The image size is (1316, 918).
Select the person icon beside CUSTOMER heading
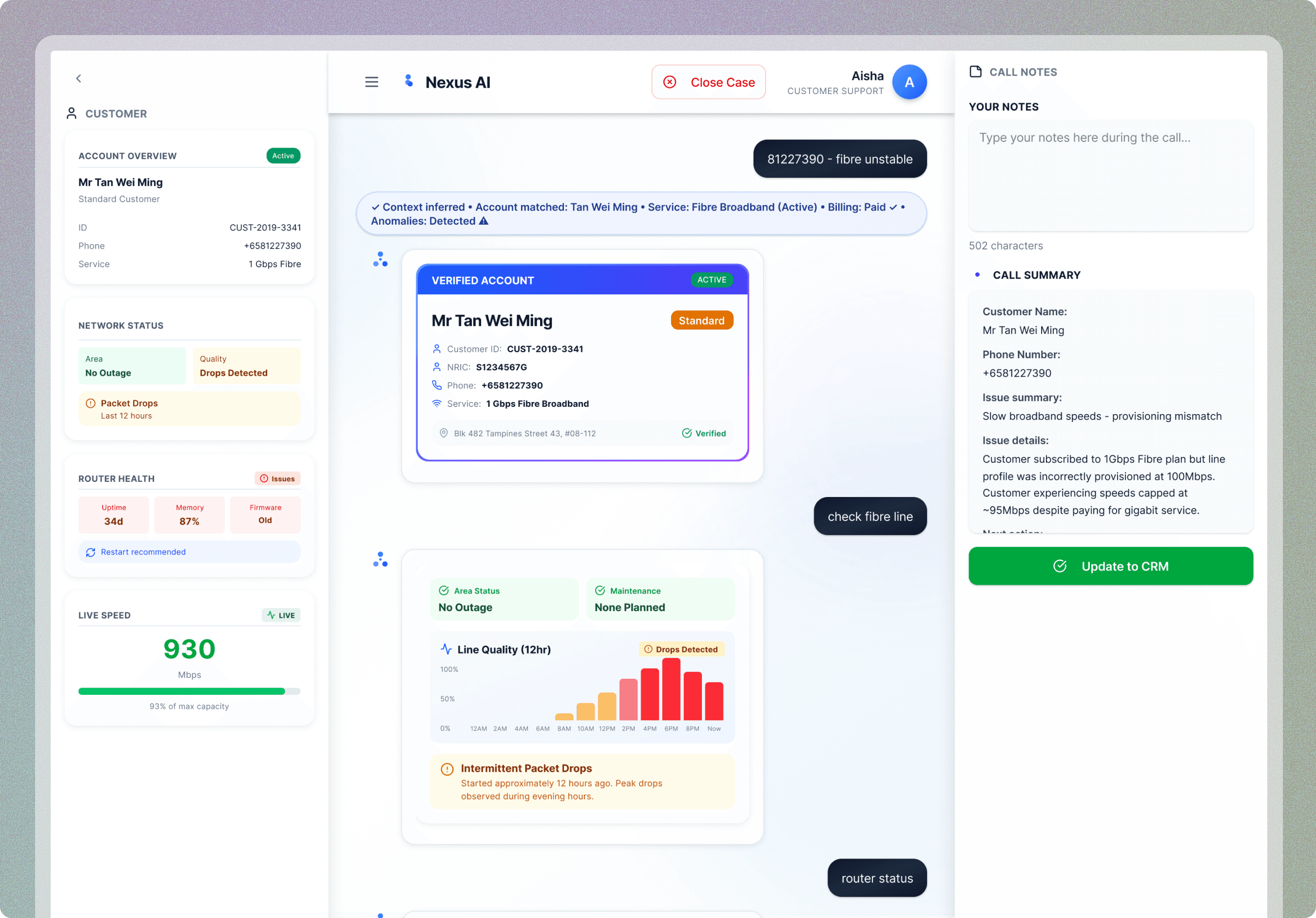point(71,113)
